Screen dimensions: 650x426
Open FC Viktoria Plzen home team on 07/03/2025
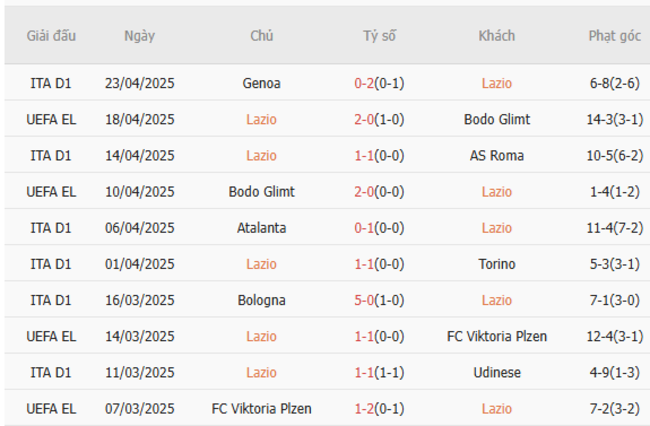pos(261,408)
